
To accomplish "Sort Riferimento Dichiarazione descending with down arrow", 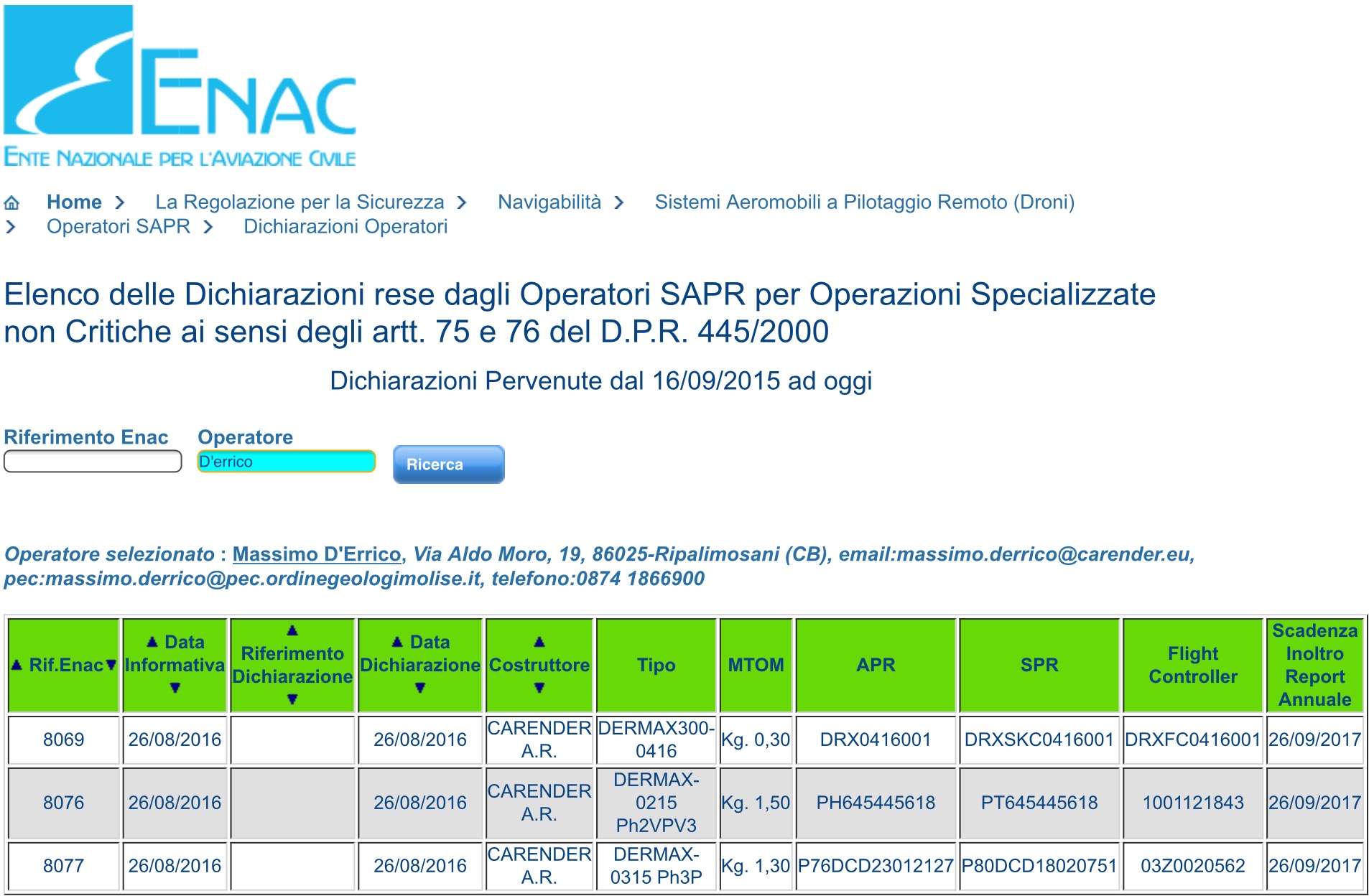I will click(x=292, y=699).
